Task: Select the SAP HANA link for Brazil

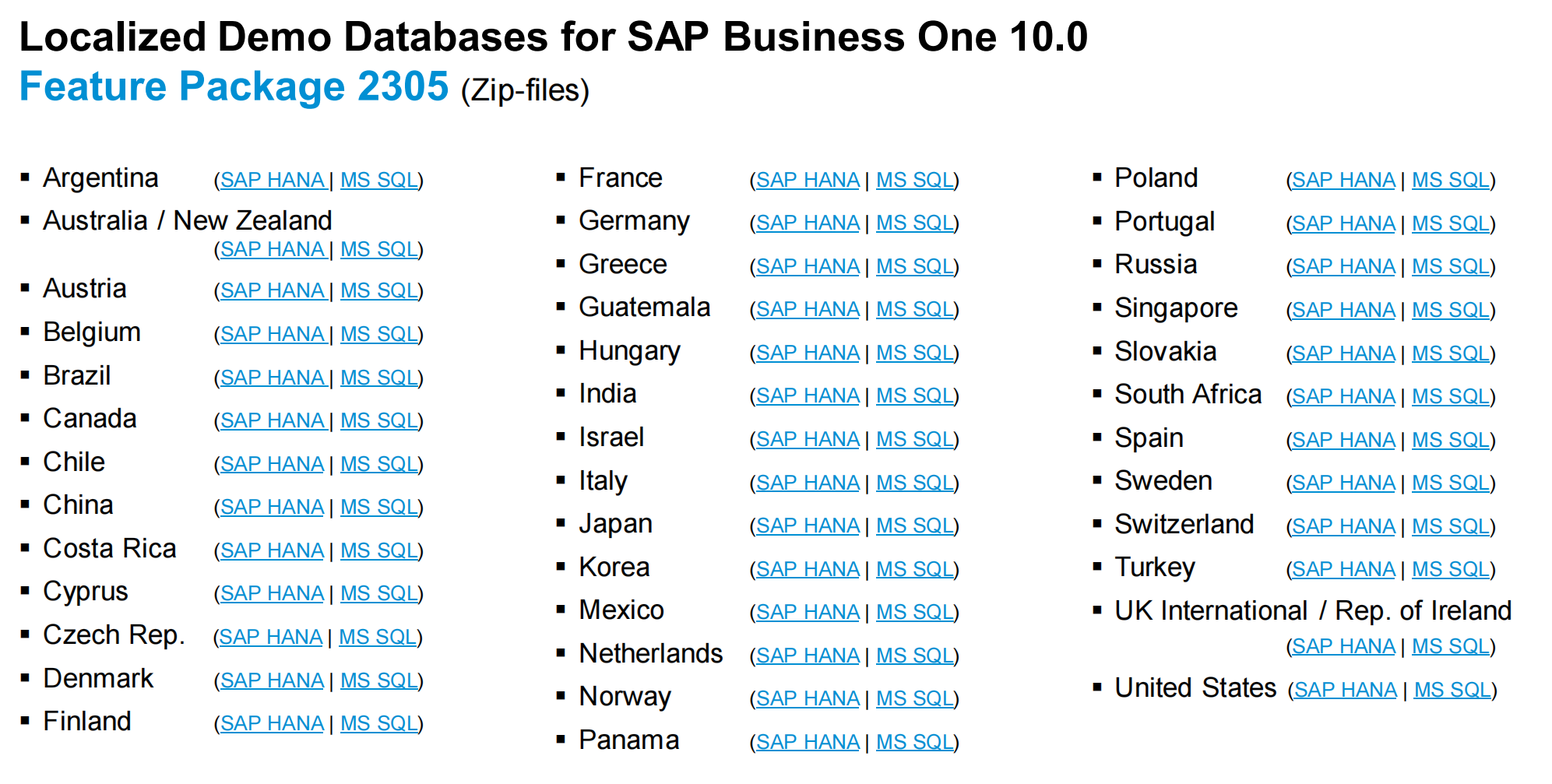Action: tap(273, 378)
